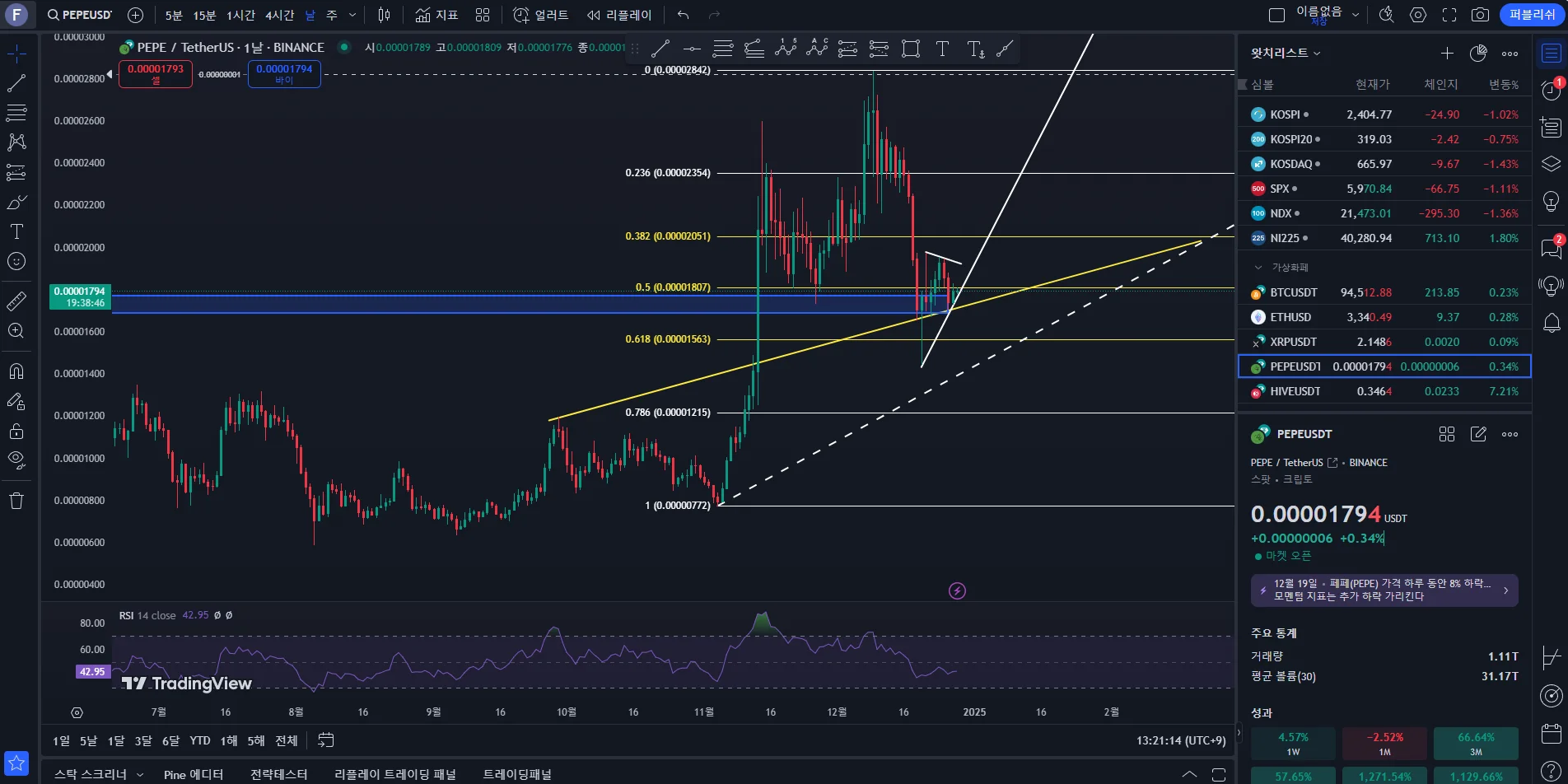The width and height of the screenshot is (1568, 784).
Task: Open 스탁 스크리너 dropdown arrow
Action: pos(140,774)
